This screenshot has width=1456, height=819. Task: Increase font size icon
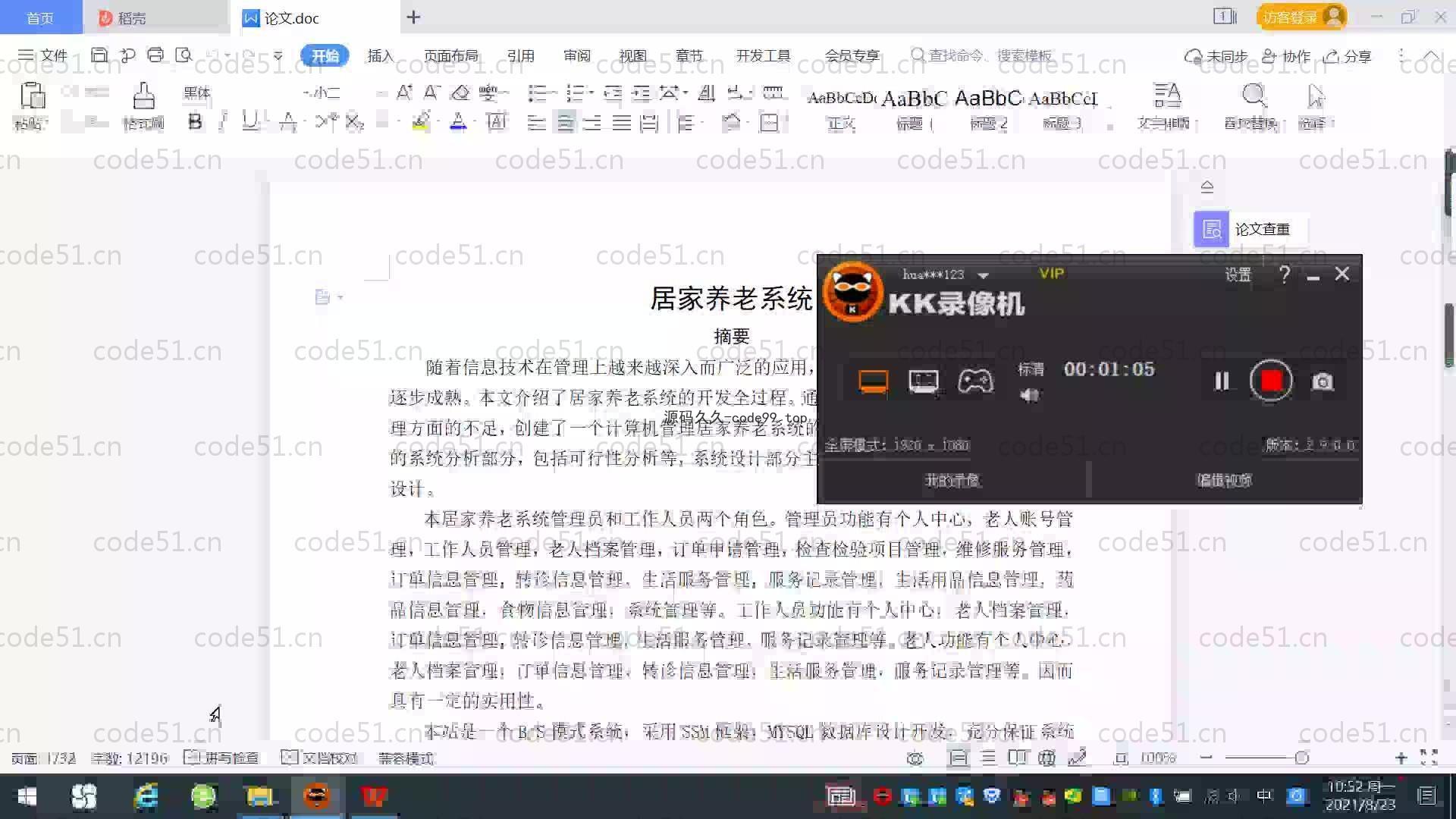click(404, 93)
